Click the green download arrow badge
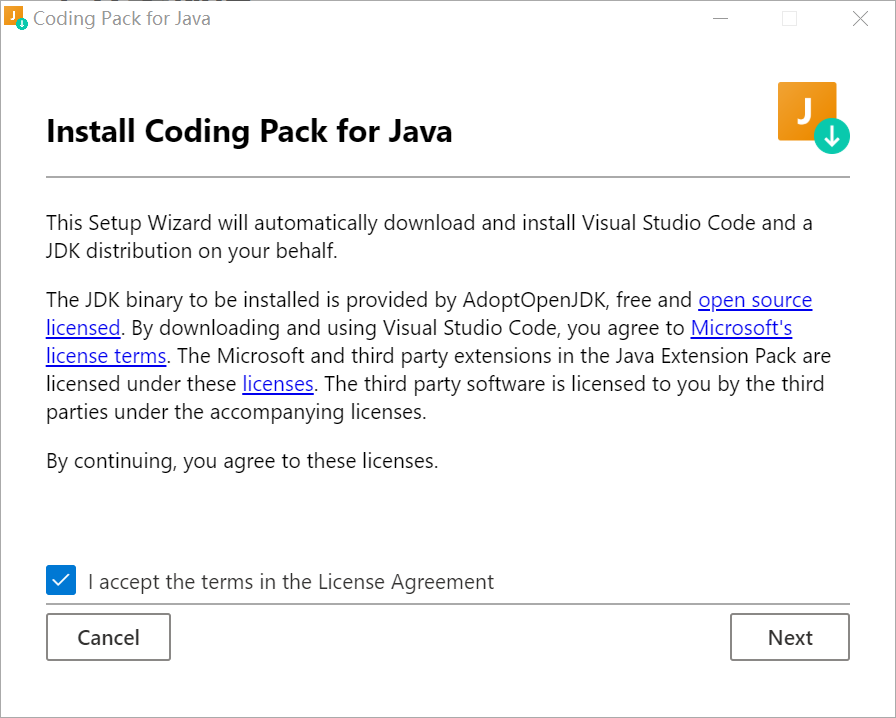The image size is (896, 718). [831, 136]
